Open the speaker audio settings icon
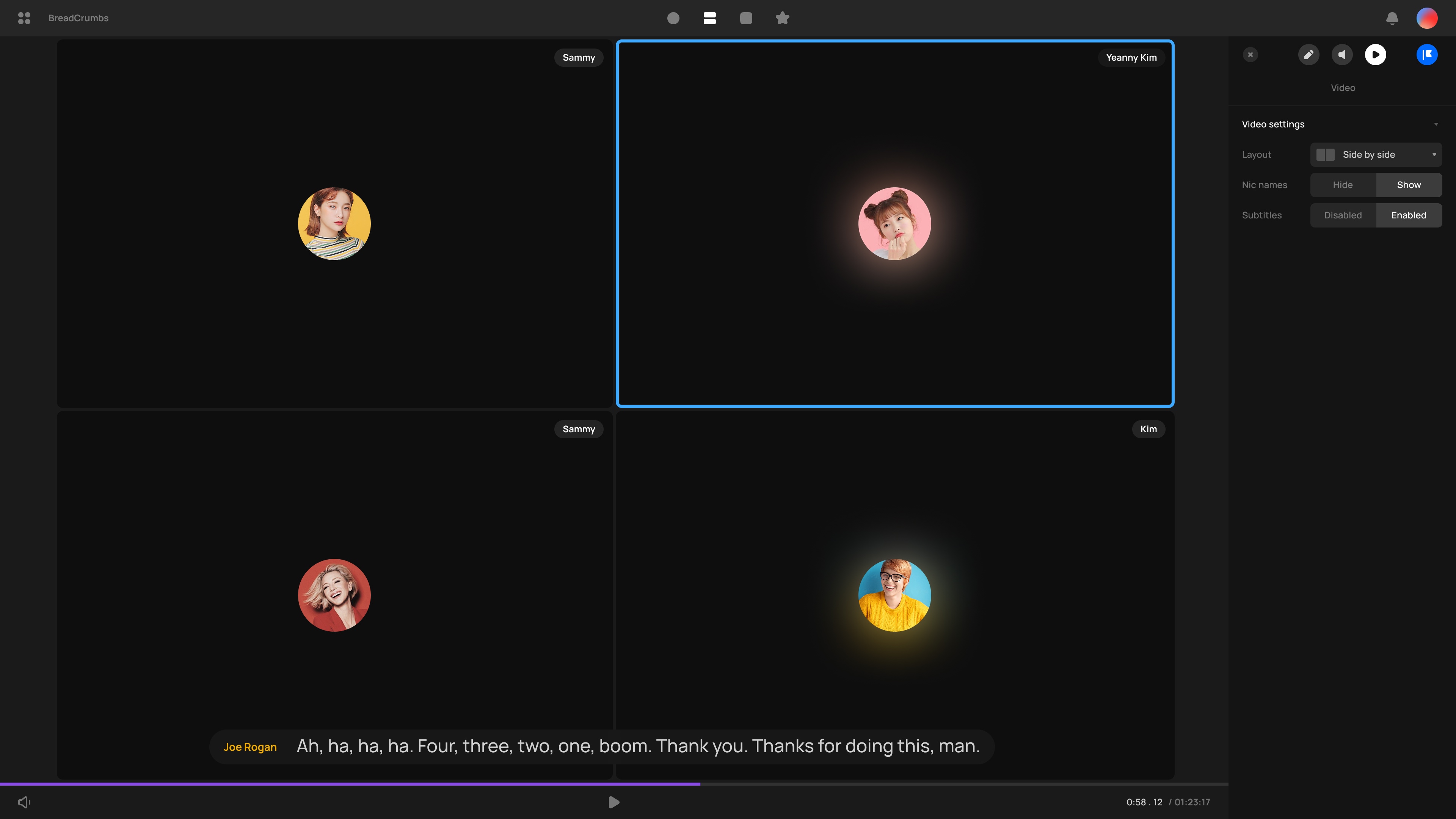This screenshot has width=1456, height=819. tap(1342, 55)
